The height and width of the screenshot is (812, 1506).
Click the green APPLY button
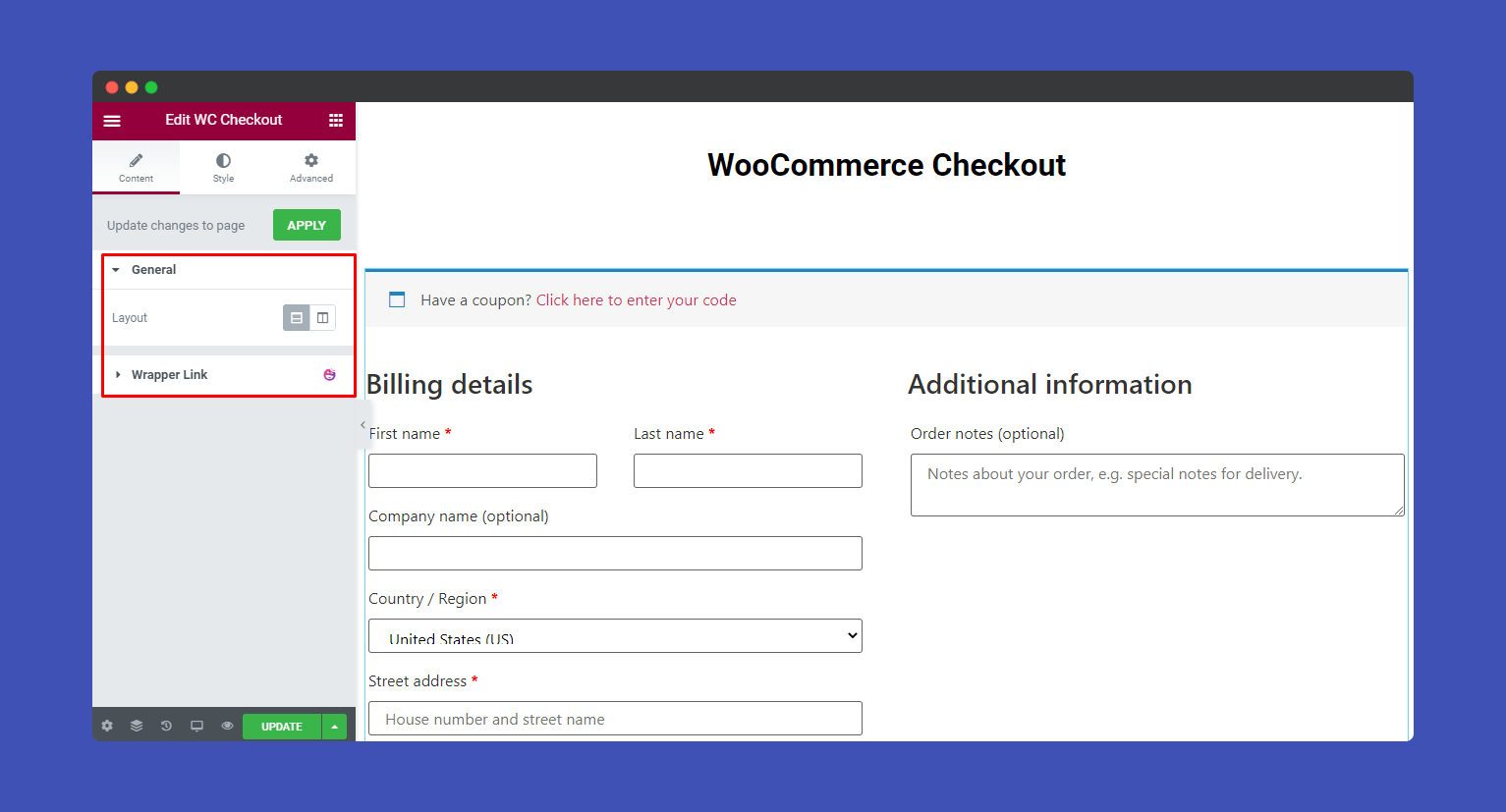click(307, 225)
